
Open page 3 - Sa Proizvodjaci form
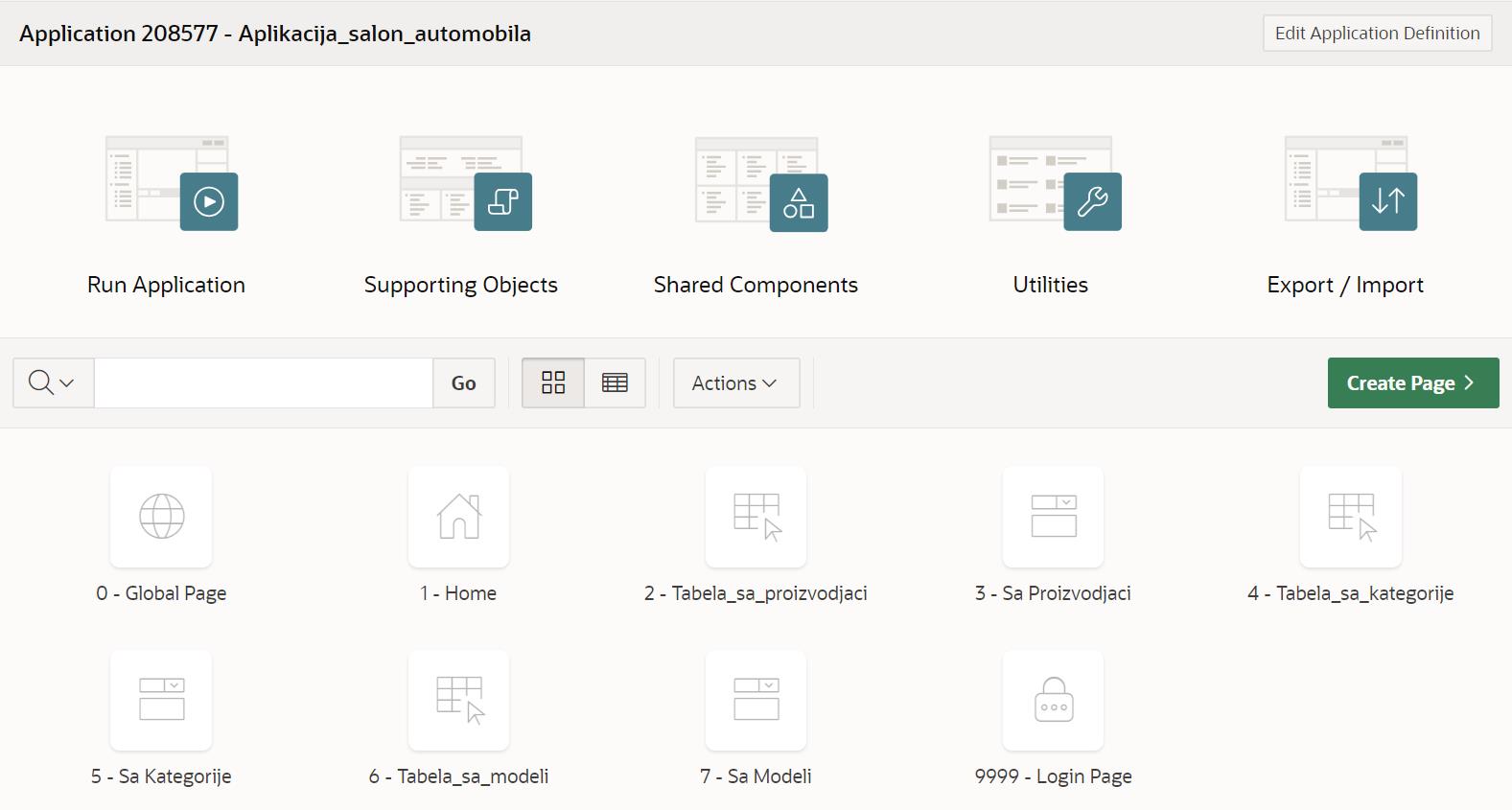(1053, 517)
